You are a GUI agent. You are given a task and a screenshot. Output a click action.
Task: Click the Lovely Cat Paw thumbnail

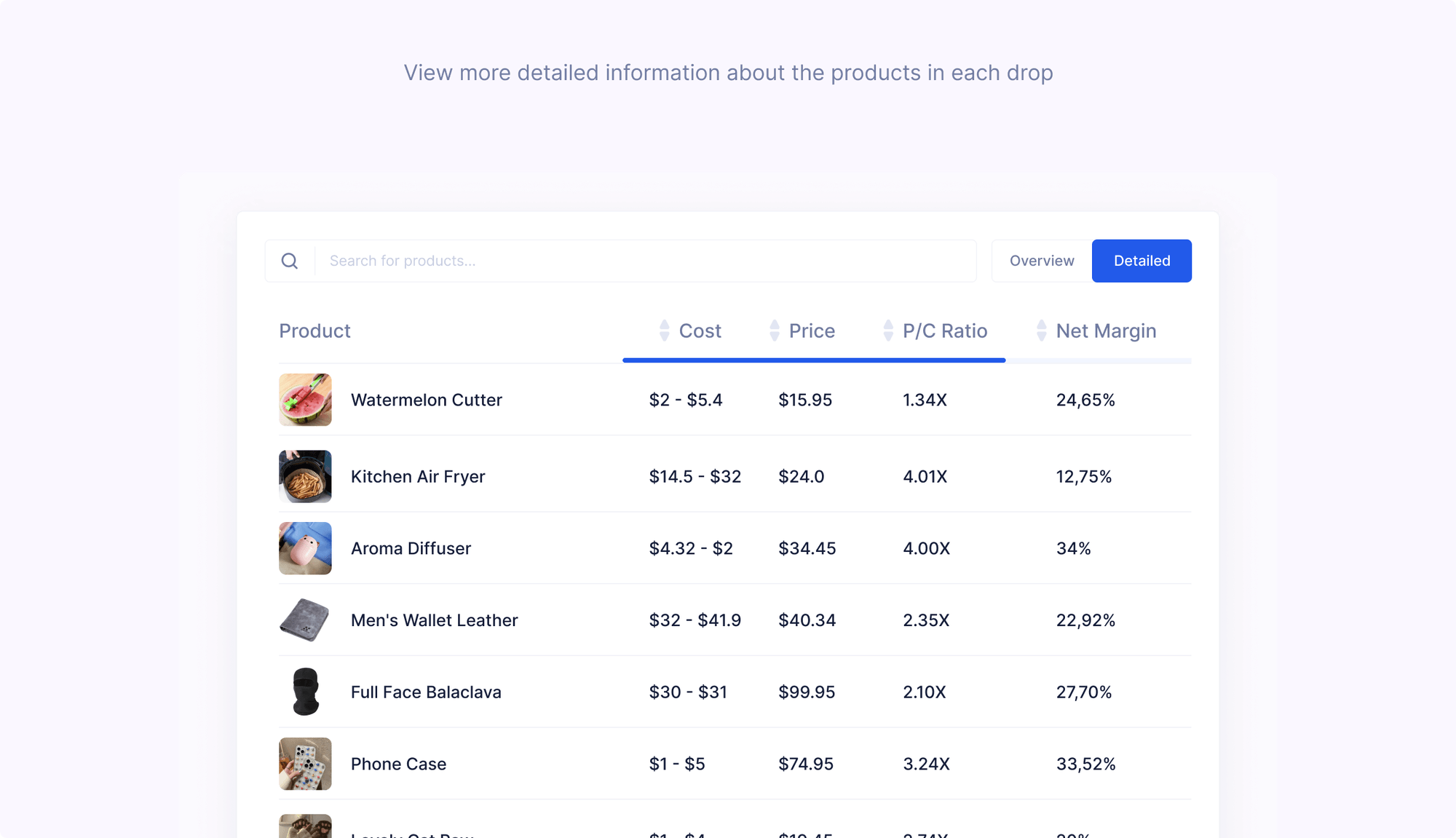coord(305,826)
